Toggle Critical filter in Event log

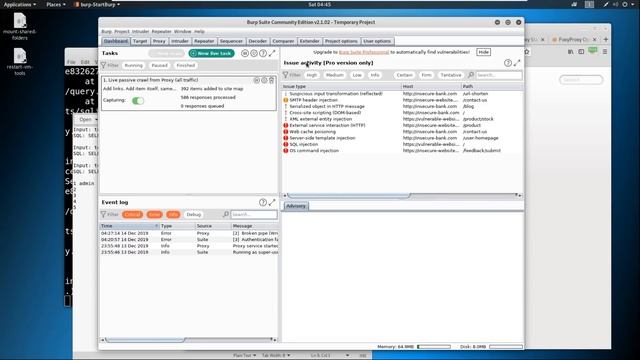coord(132,214)
